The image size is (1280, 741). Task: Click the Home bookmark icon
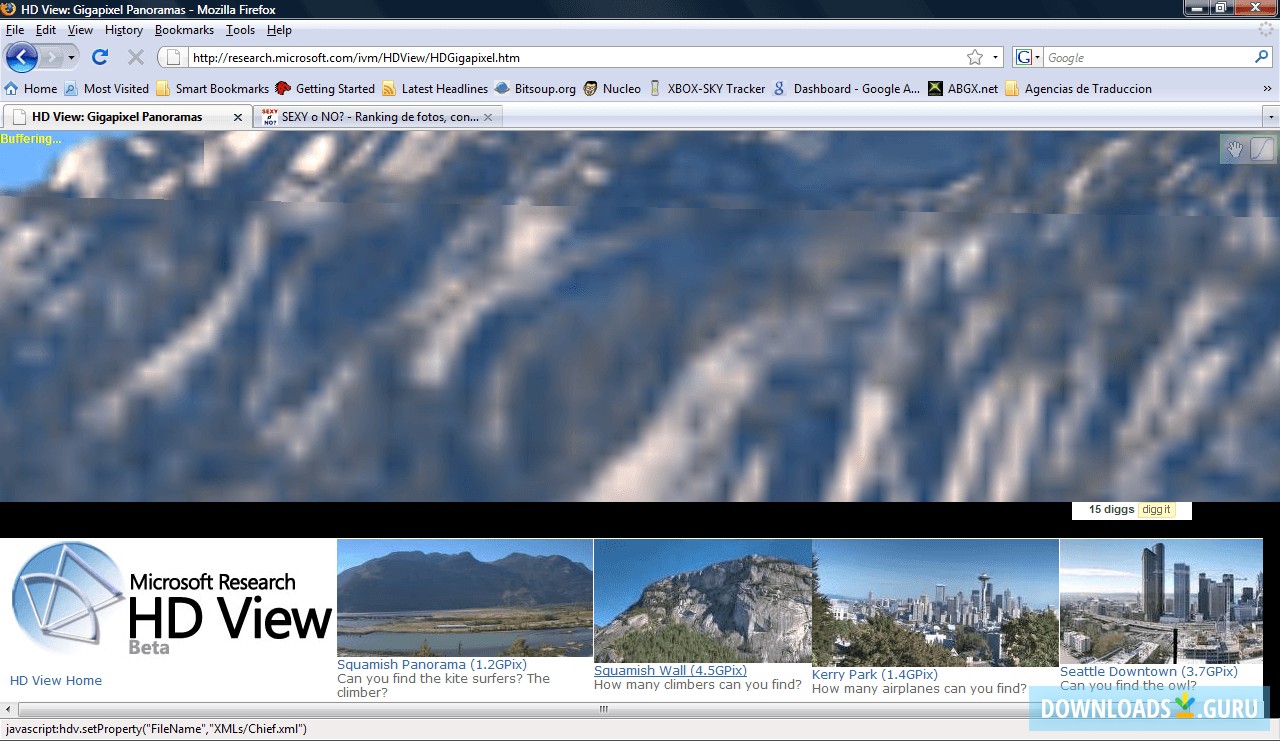[13, 88]
